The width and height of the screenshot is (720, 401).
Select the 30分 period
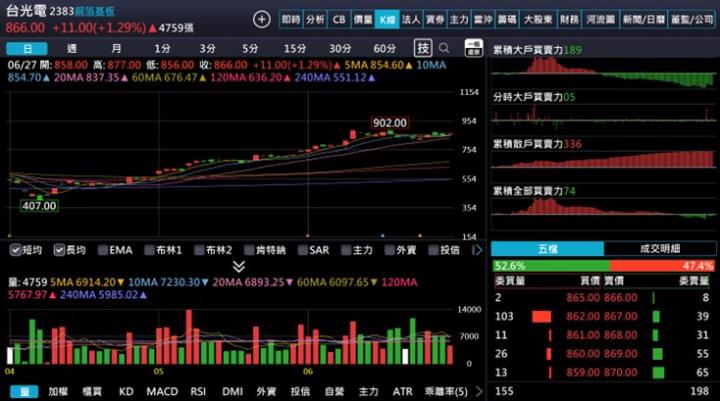point(340,48)
